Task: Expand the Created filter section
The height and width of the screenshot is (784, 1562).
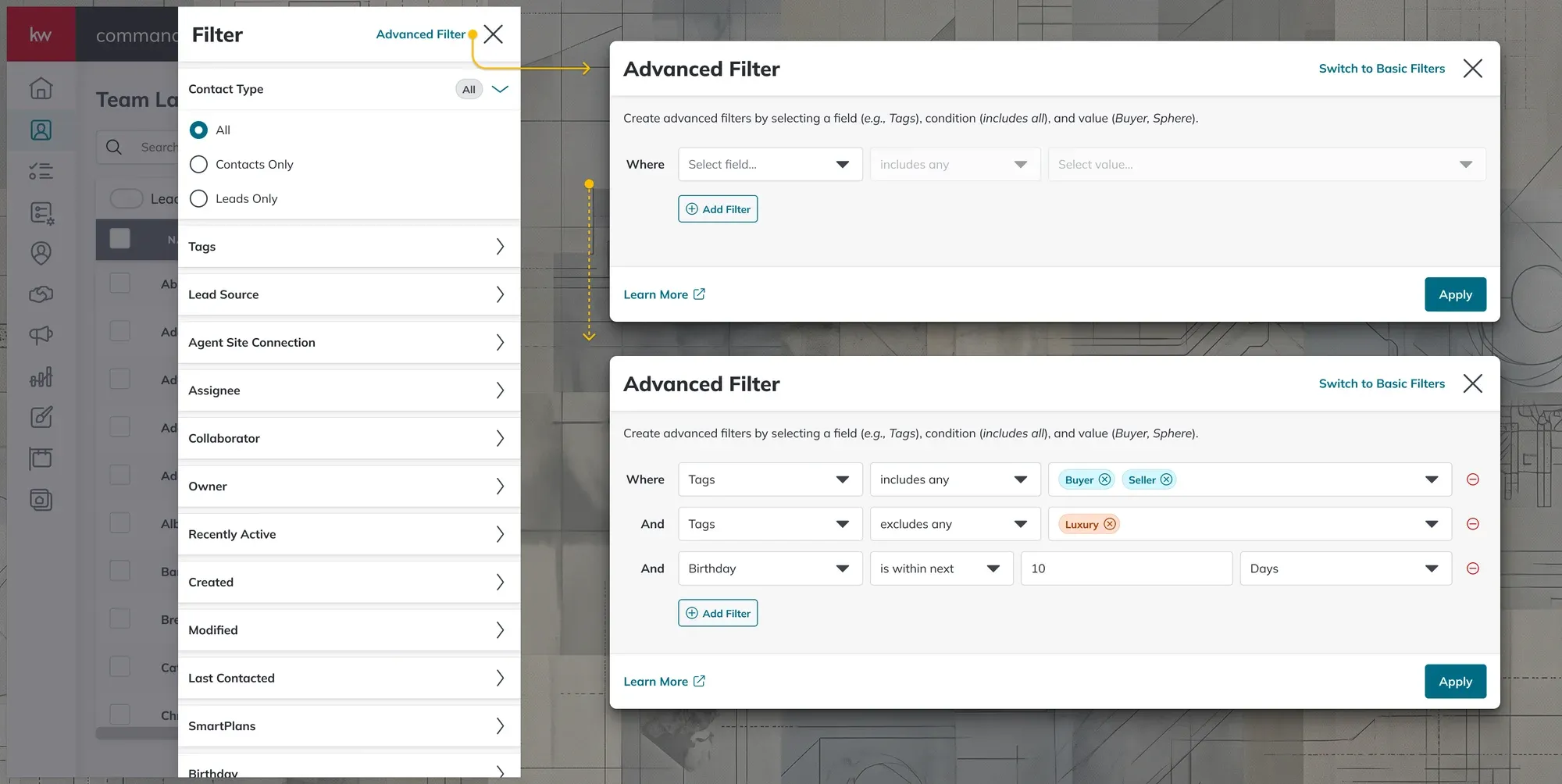Action: click(x=349, y=582)
